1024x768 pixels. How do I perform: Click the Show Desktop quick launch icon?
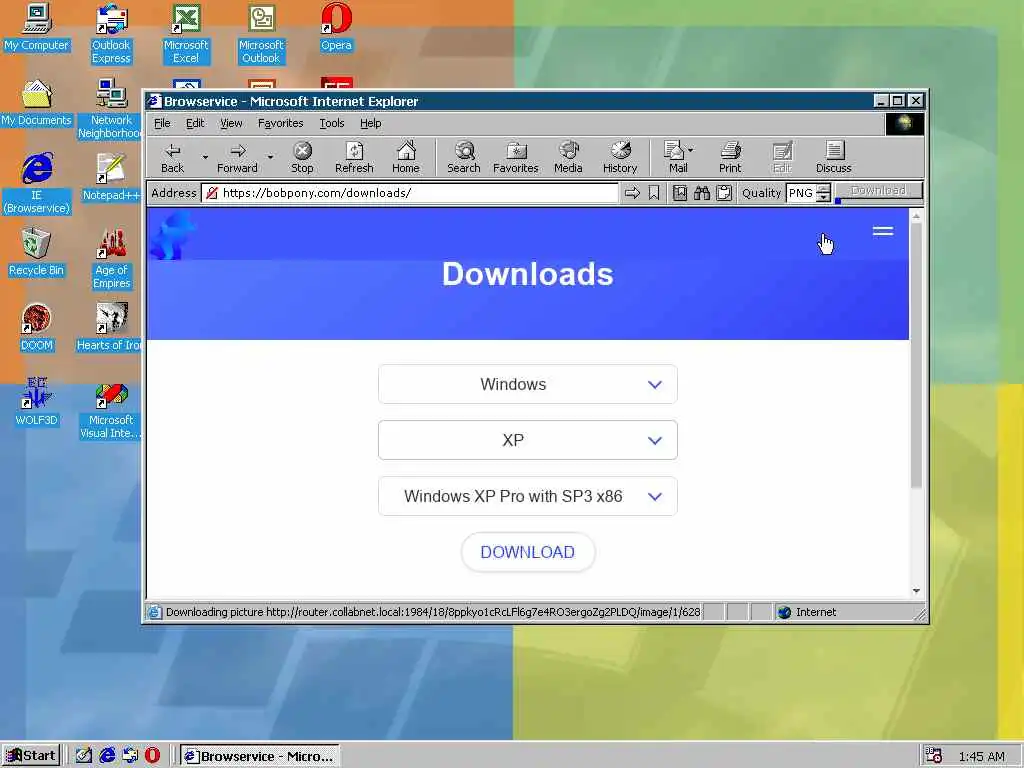84,756
